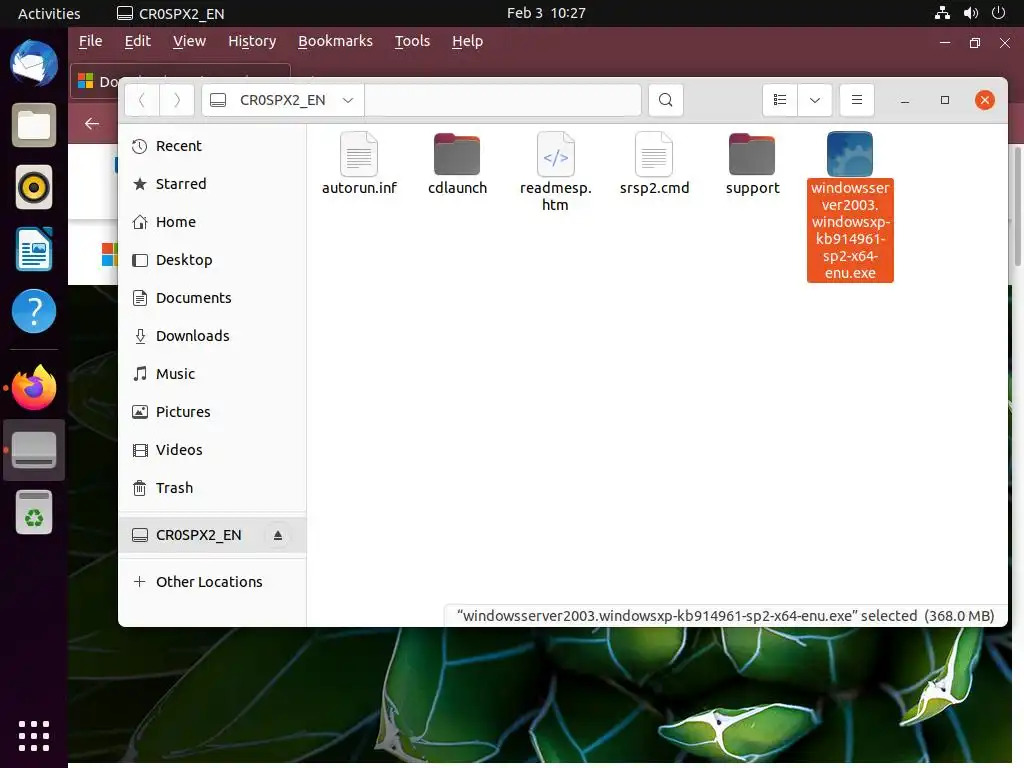This screenshot has height=768, width=1024.
Task: Click Firefox back arrow button
Action: [92, 123]
